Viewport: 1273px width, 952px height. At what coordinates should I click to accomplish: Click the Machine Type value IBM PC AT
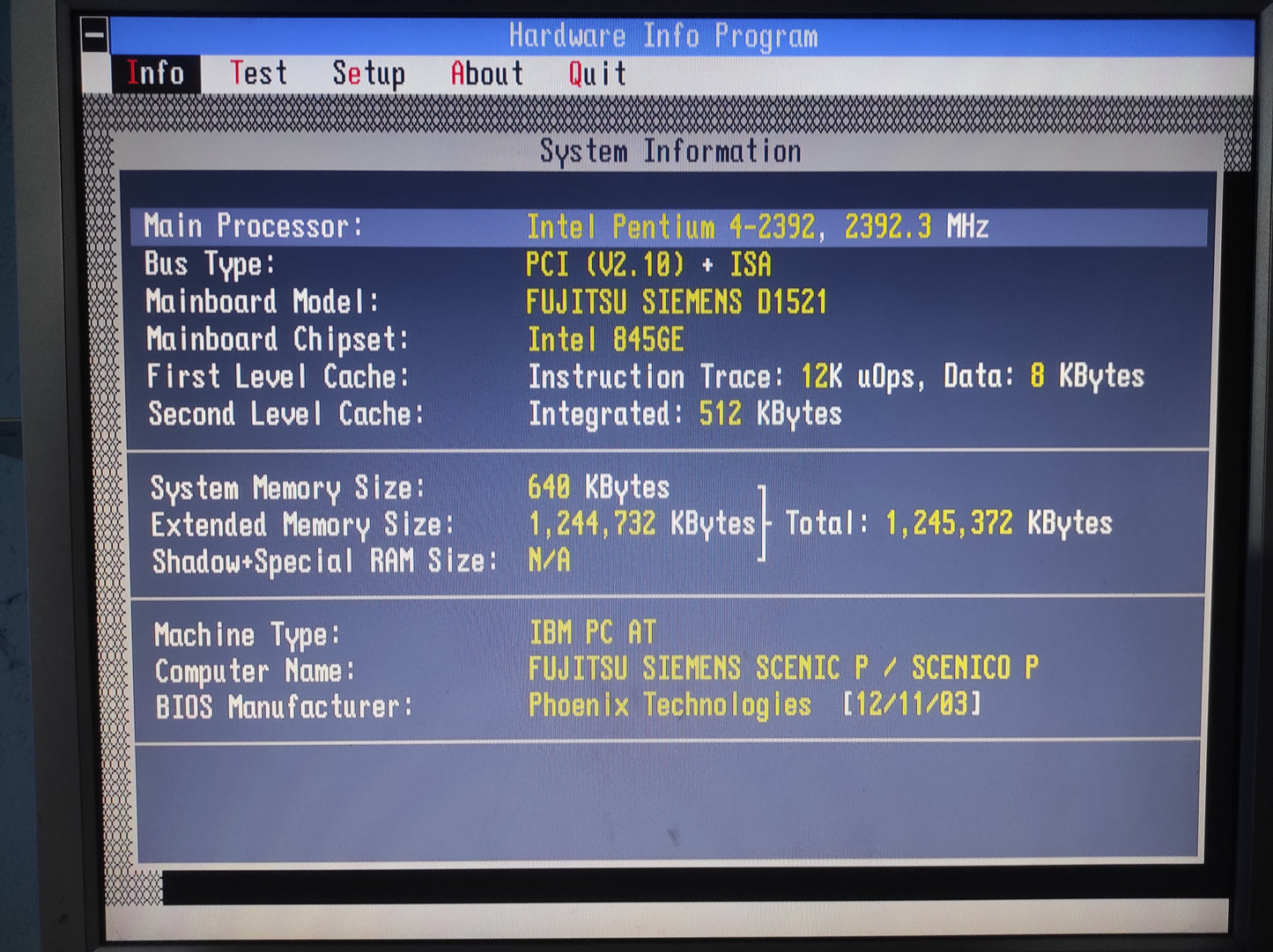point(592,632)
